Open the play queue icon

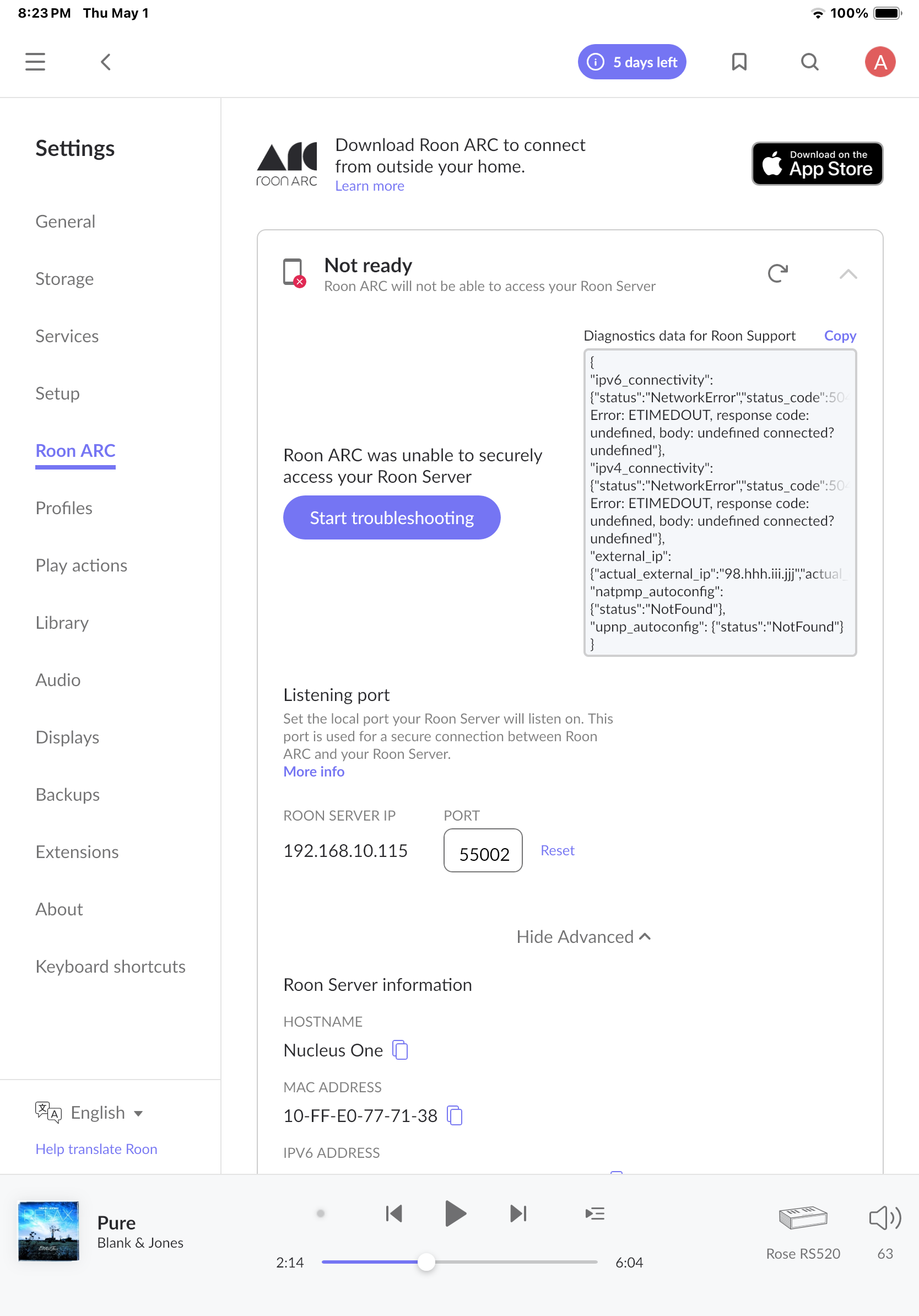[x=594, y=1213]
